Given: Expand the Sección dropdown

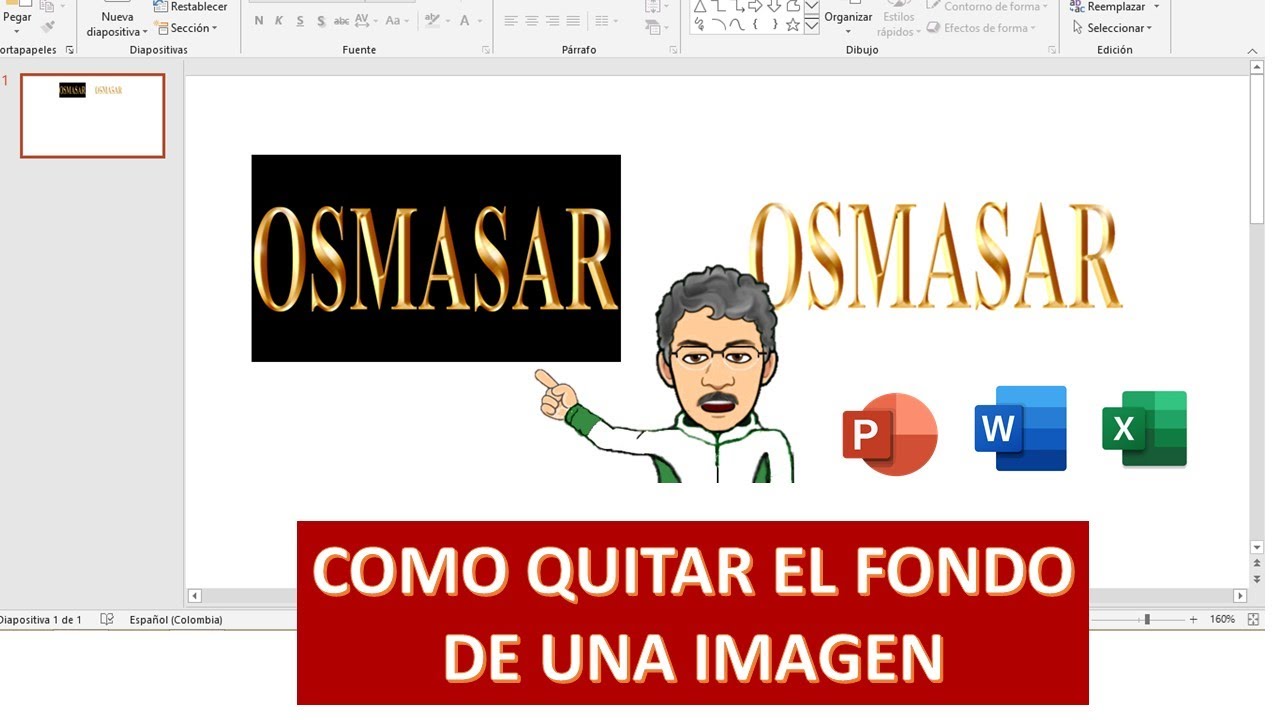Looking at the screenshot, I should pyautogui.click(x=186, y=28).
